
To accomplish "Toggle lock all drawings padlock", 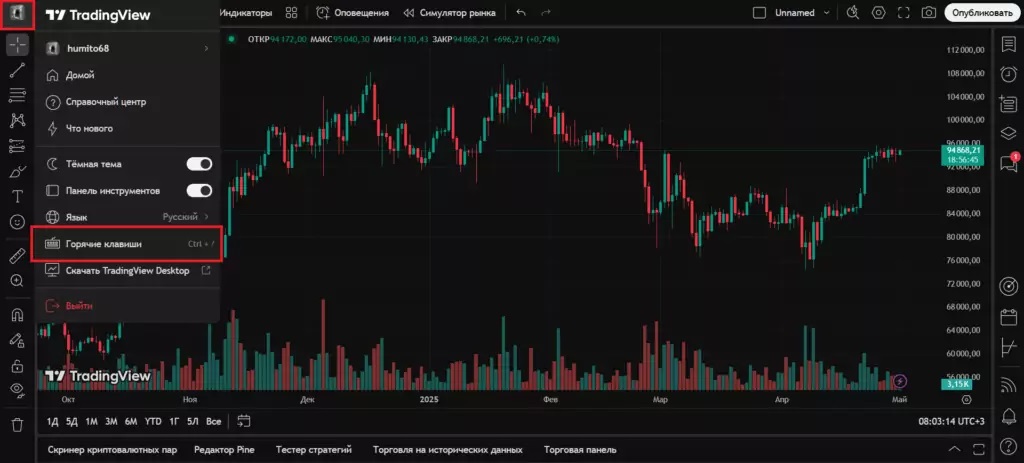I will pos(18,365).
